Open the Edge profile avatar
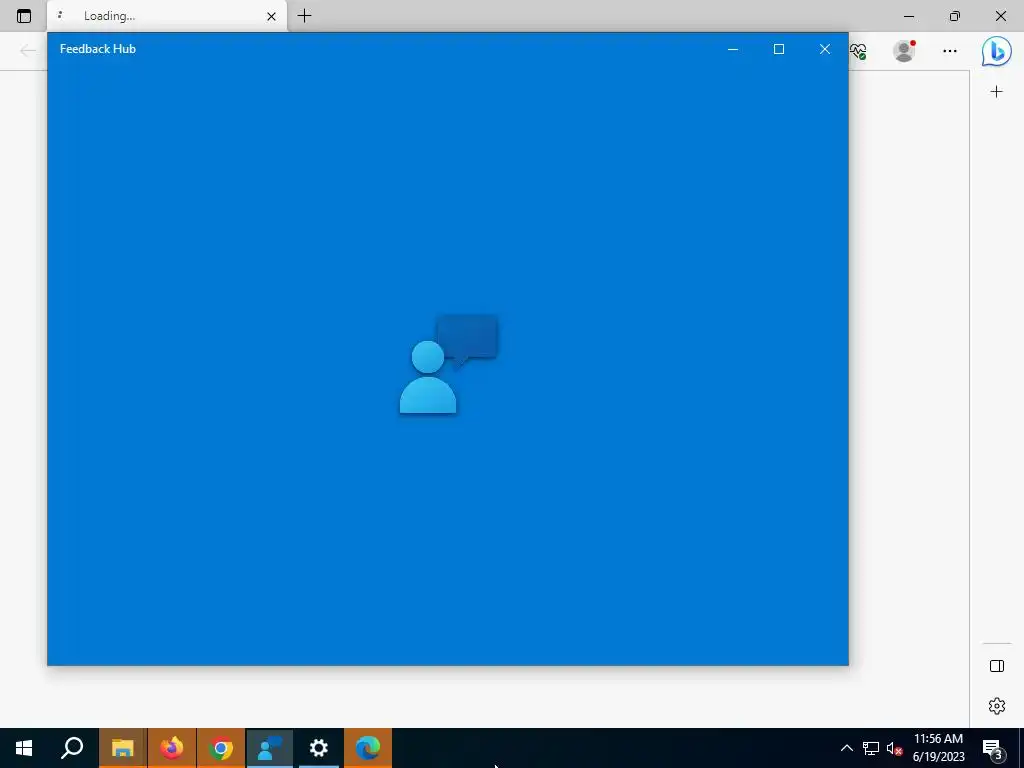Screen dimensions: 1024x768 point(904,51)
